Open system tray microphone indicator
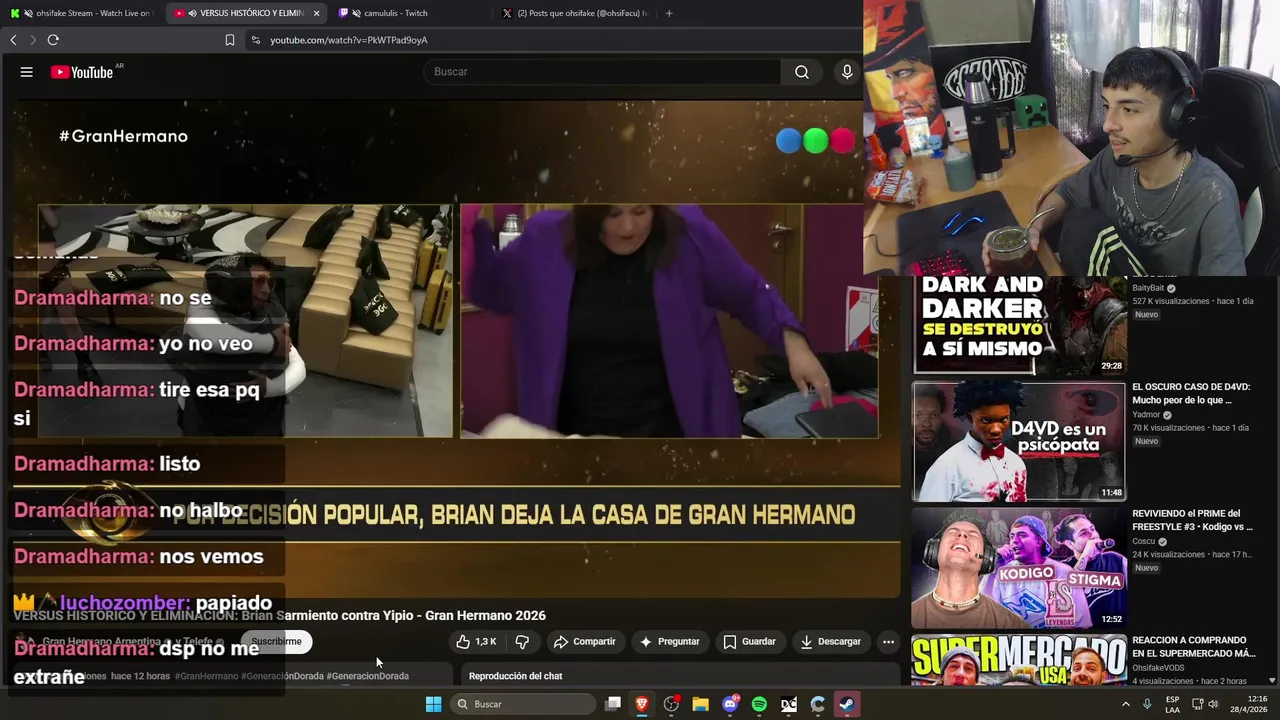Viewport: 1280px width, 720px height. coord(1148,704)
